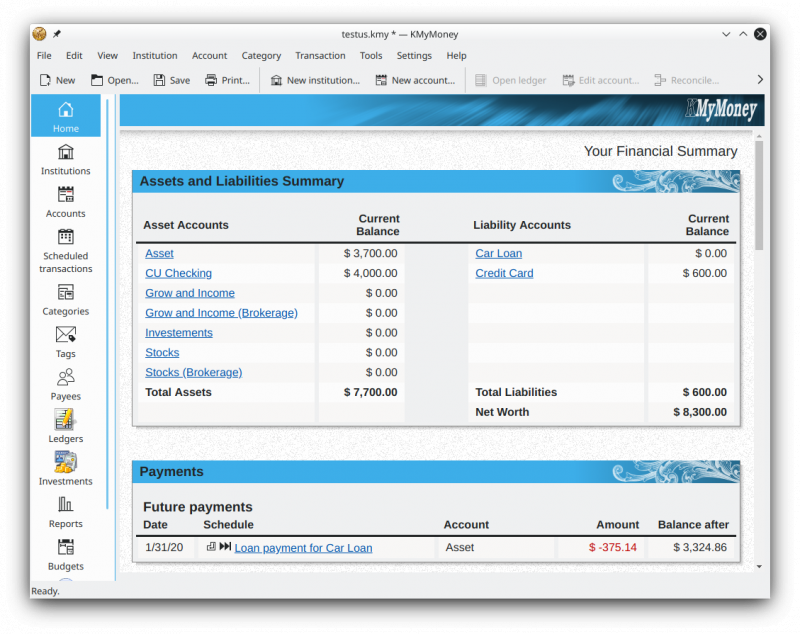Show the Payees view

click(65, 385)
